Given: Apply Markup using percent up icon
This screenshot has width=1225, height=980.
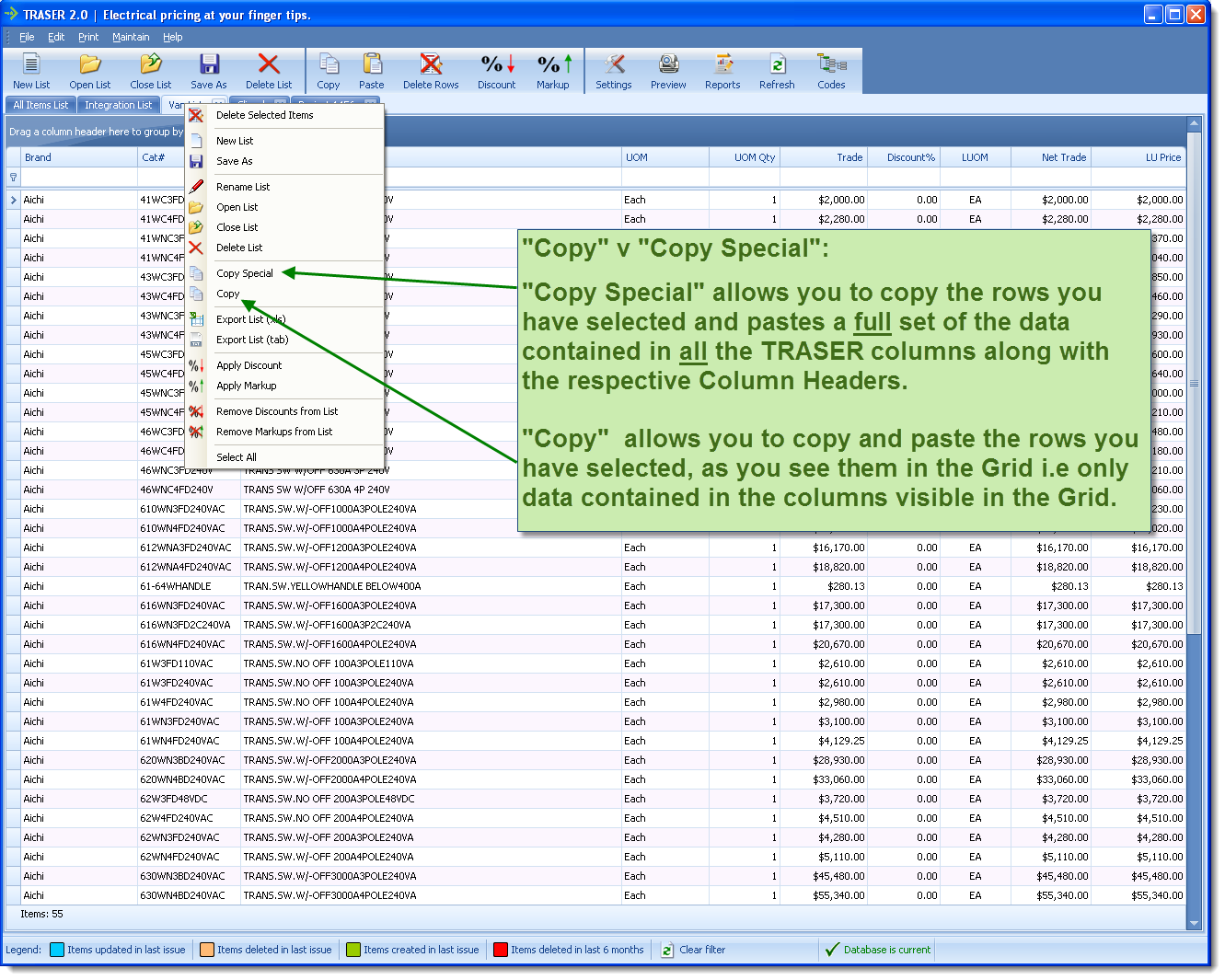Looking at the screenshot, I should 553,63.
